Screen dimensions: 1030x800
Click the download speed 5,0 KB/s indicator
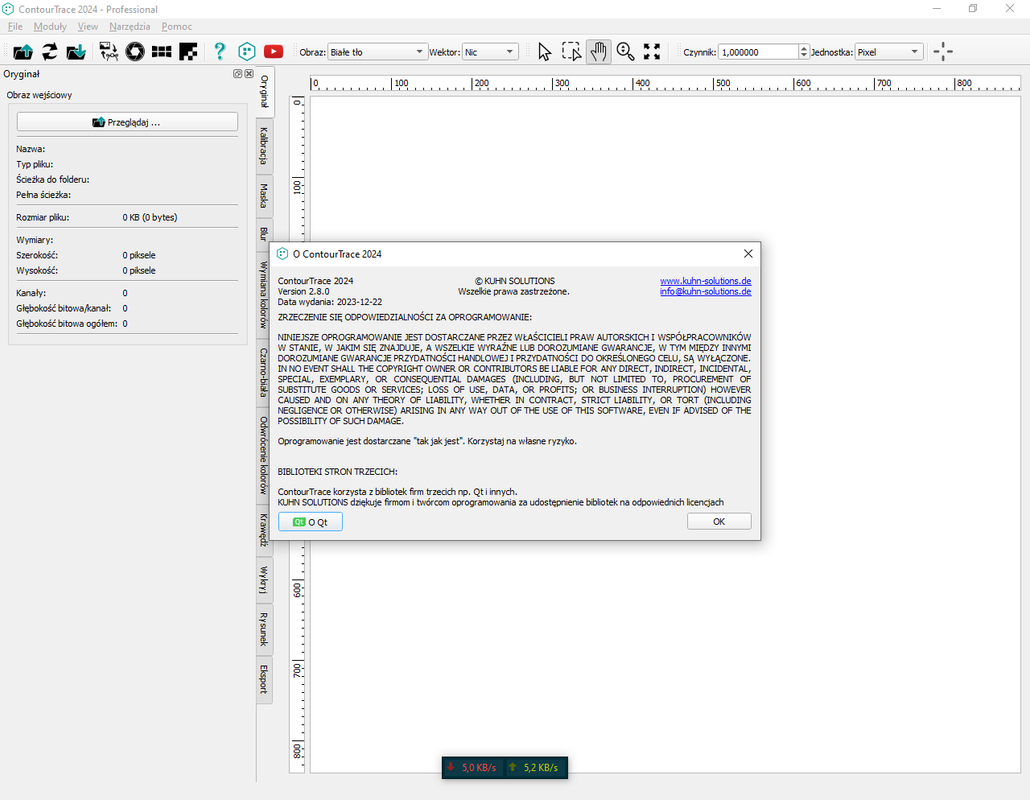tap(472, 767)
